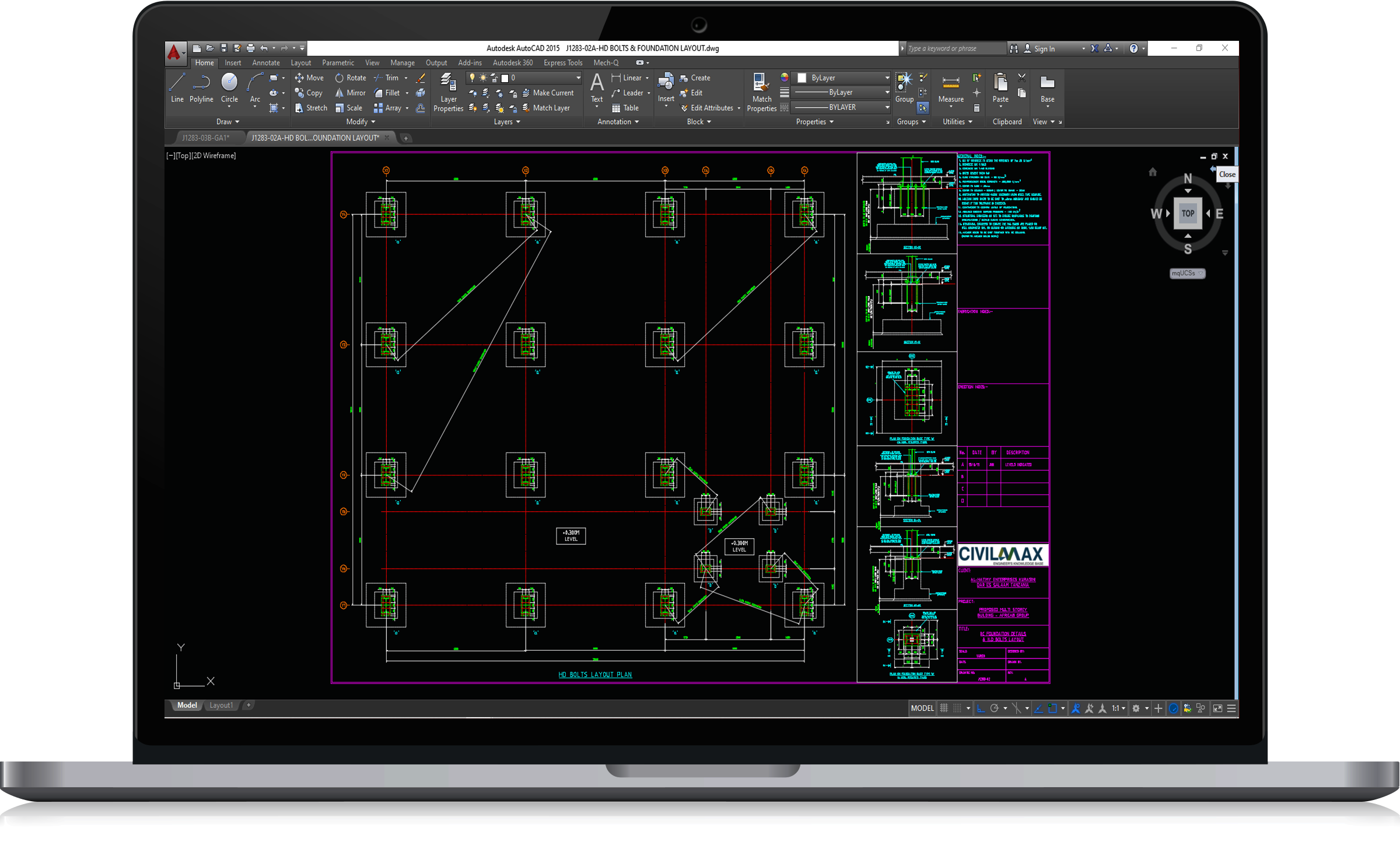1400x842 pixels.
Task: Toggle hardware acceleration circle in status bar
Action: pos(1173,708)
